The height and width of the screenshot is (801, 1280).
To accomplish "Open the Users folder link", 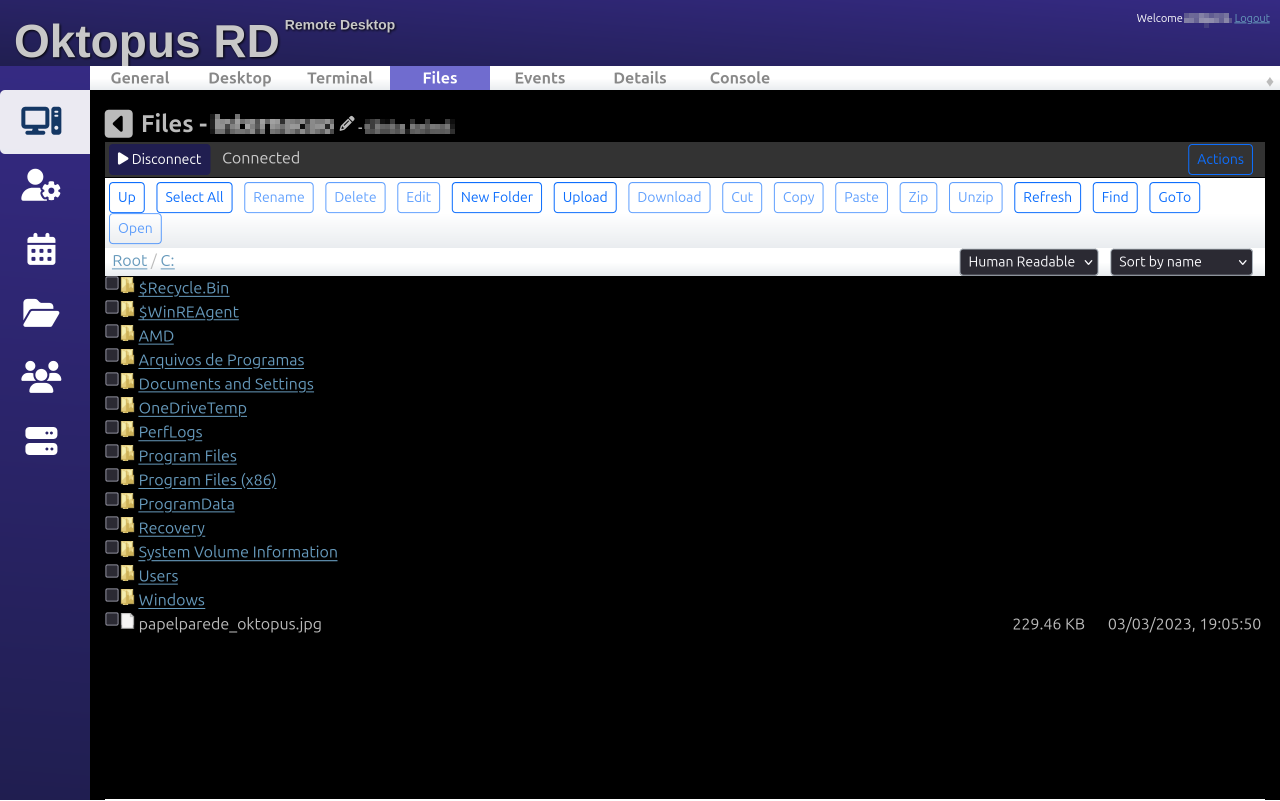I will click(x=158, y=576).
